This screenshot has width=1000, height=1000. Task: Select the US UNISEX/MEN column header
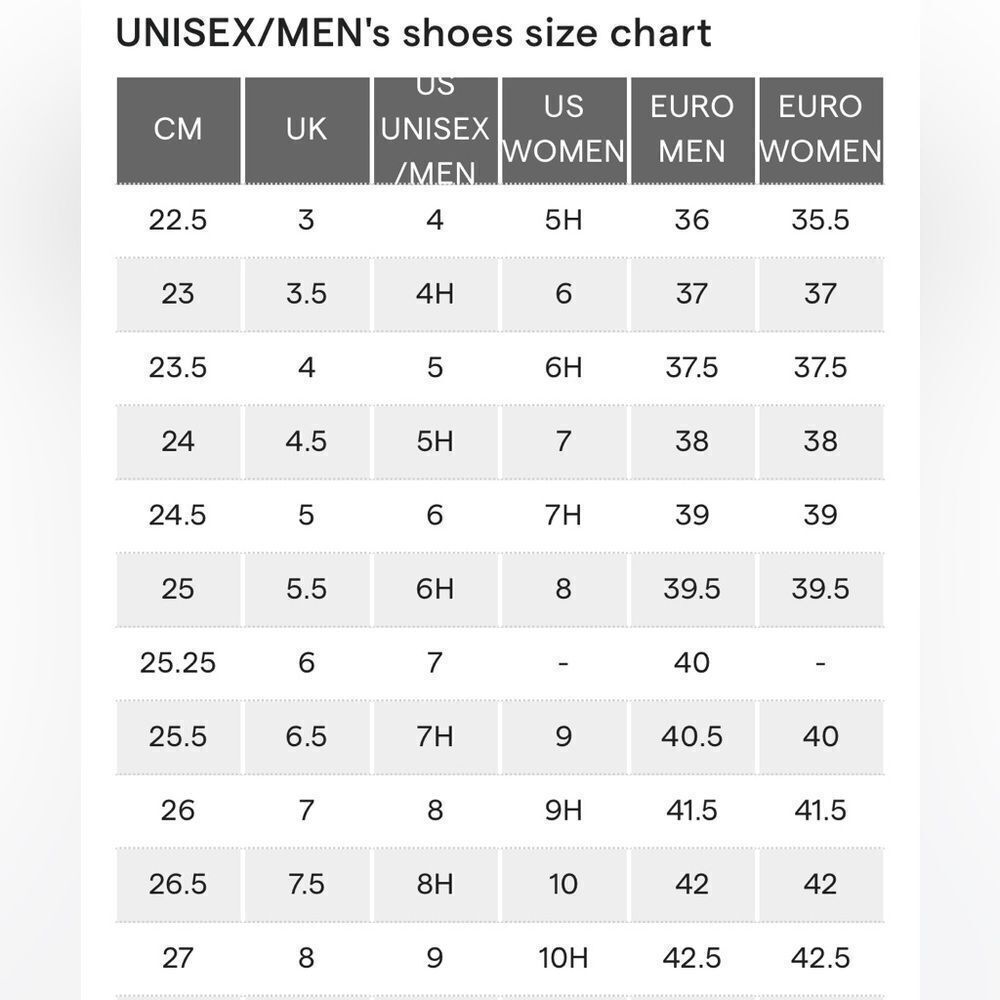point(436,130)
